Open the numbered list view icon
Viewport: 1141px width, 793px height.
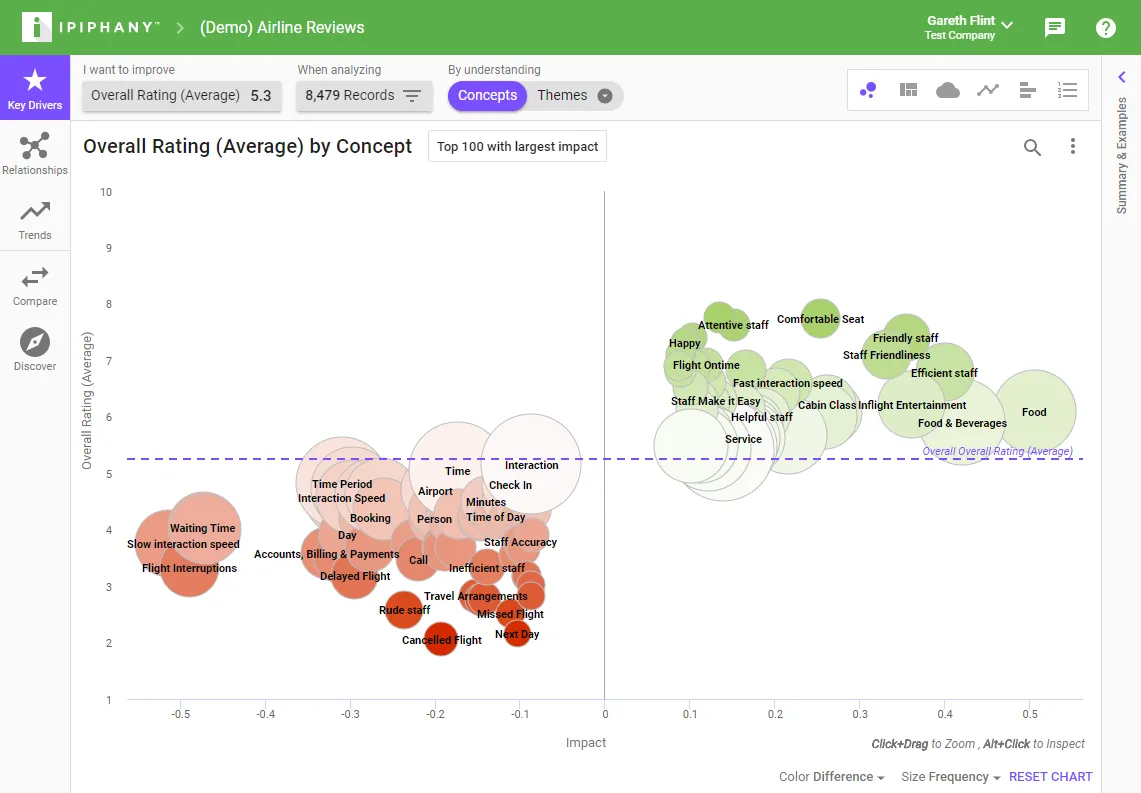point(1068,90)
